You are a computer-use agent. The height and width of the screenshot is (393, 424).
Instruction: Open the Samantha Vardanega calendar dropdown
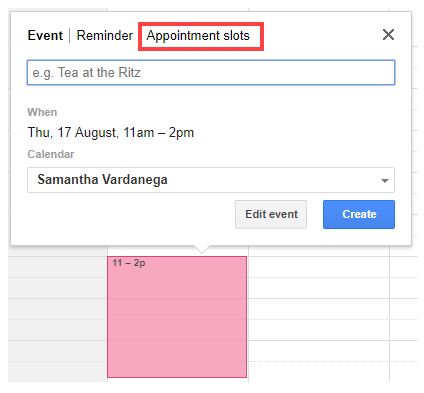211,180
